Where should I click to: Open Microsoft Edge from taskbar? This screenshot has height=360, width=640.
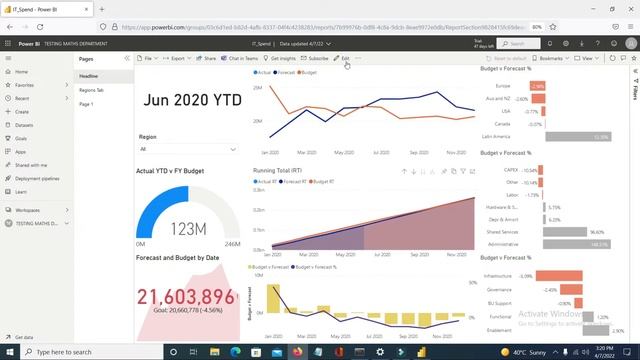point(235,352)
